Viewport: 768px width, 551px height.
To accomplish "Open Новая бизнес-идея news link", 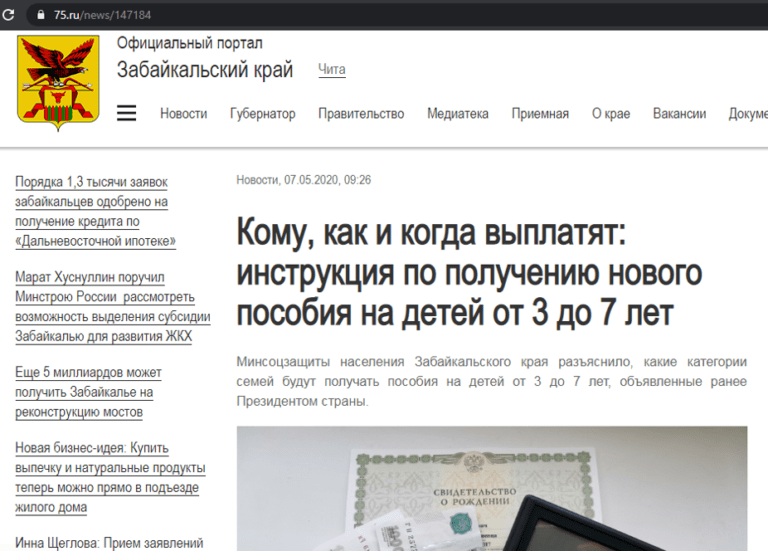I will pyautogui.click(x=110, y=478).
